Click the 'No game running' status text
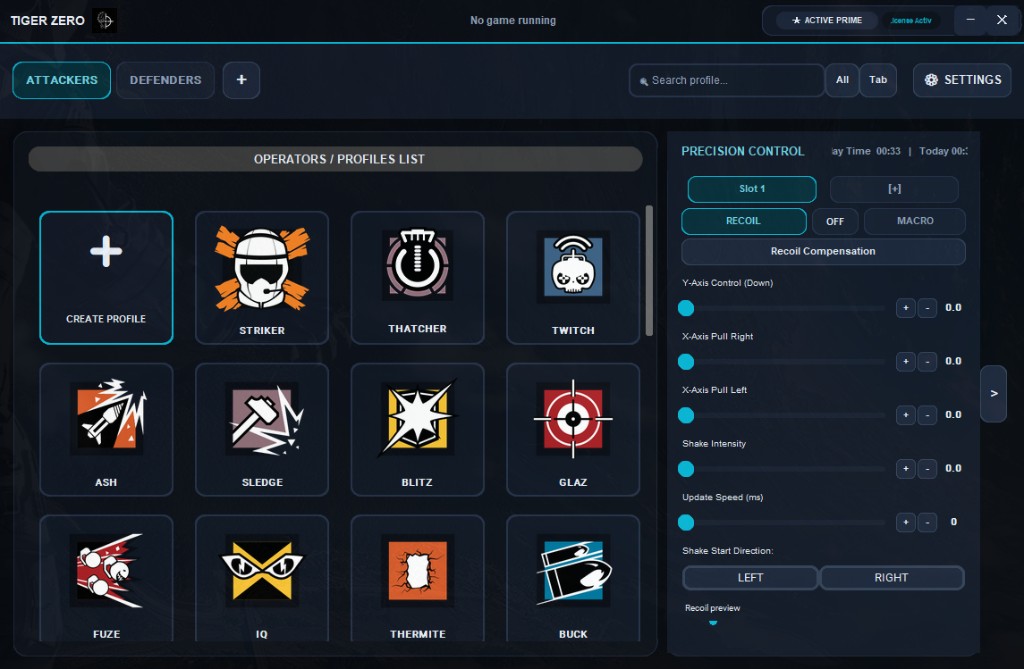 tap(513, 20)
